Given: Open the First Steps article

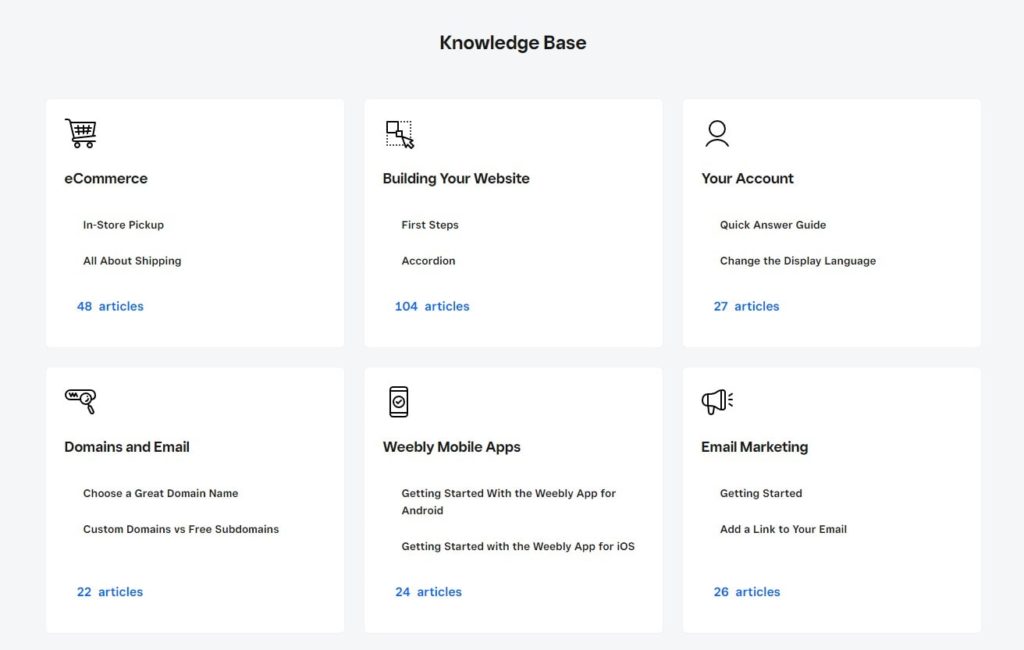Looking at the screenshot, I should pyautogui.click(x=430, y=225).
